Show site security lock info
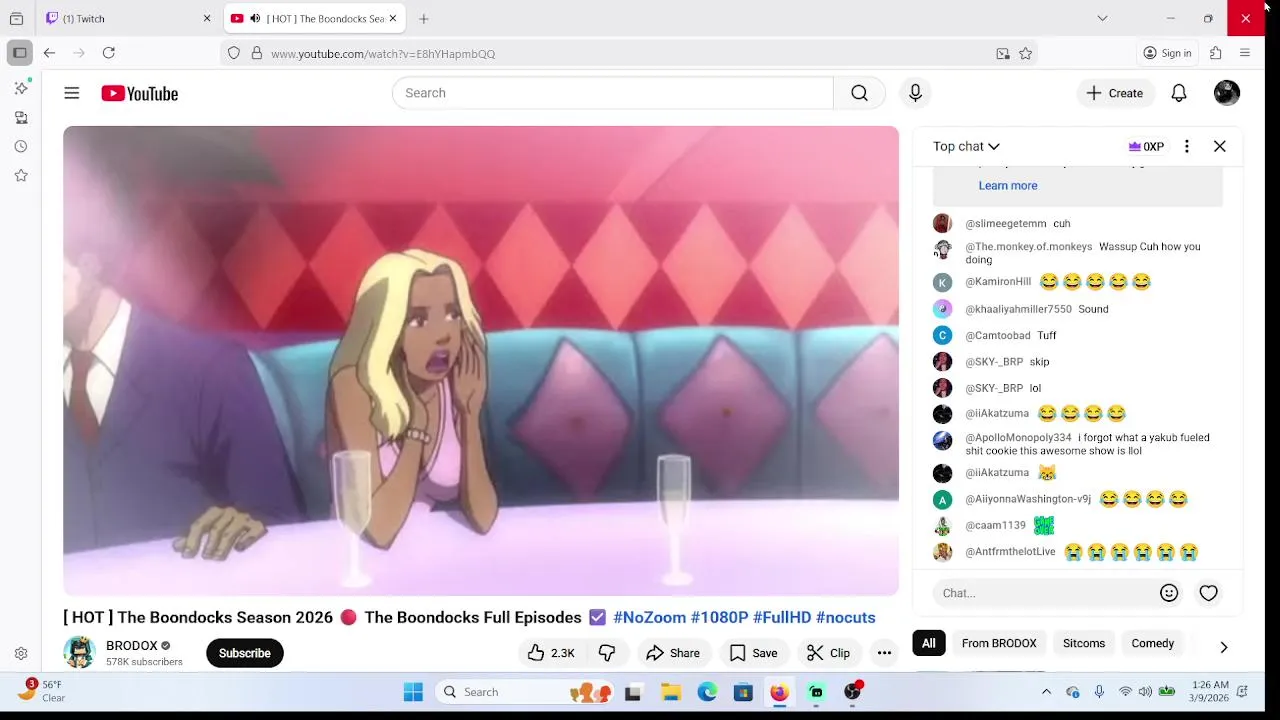The height and width of the screenshot is (720, 1280). pyautogui.click(x=257, y=54)
